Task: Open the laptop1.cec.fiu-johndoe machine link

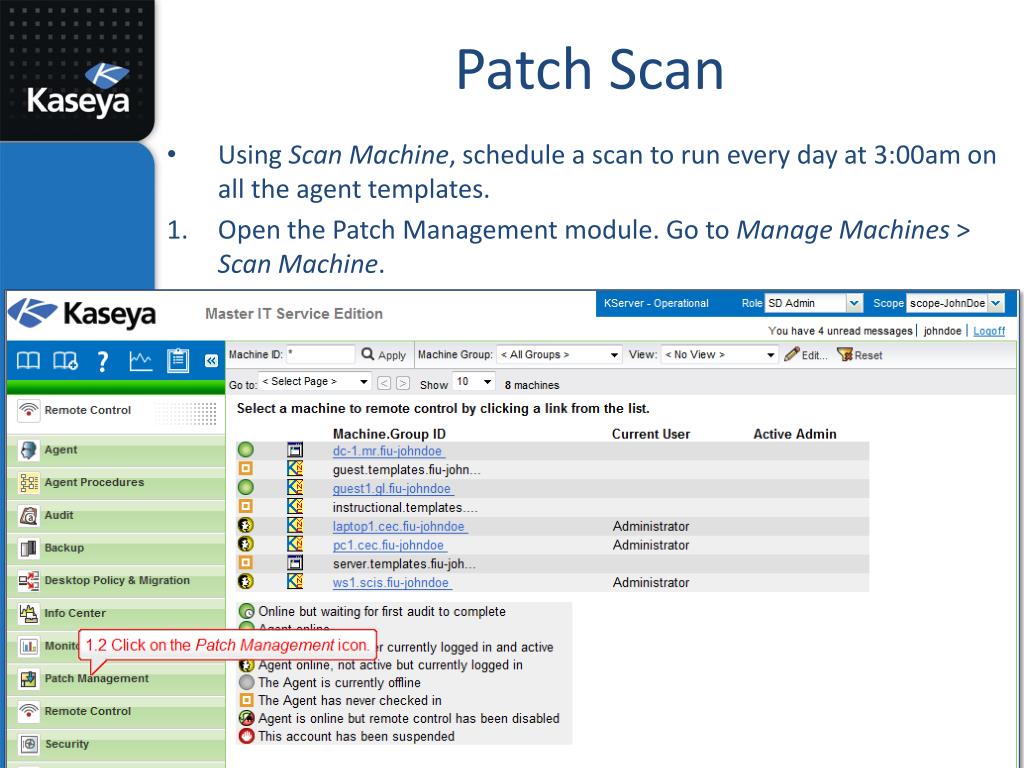Action: (x=399, y=526)
